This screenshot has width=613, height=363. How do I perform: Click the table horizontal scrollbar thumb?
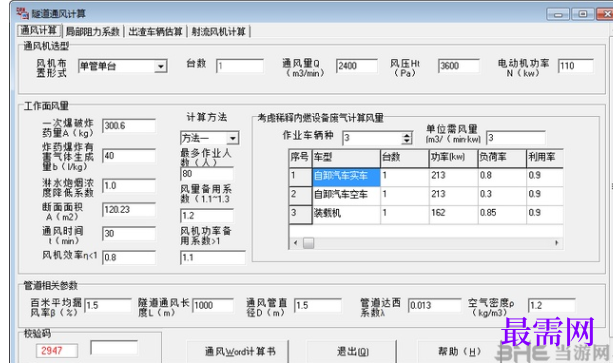(308, 243)
